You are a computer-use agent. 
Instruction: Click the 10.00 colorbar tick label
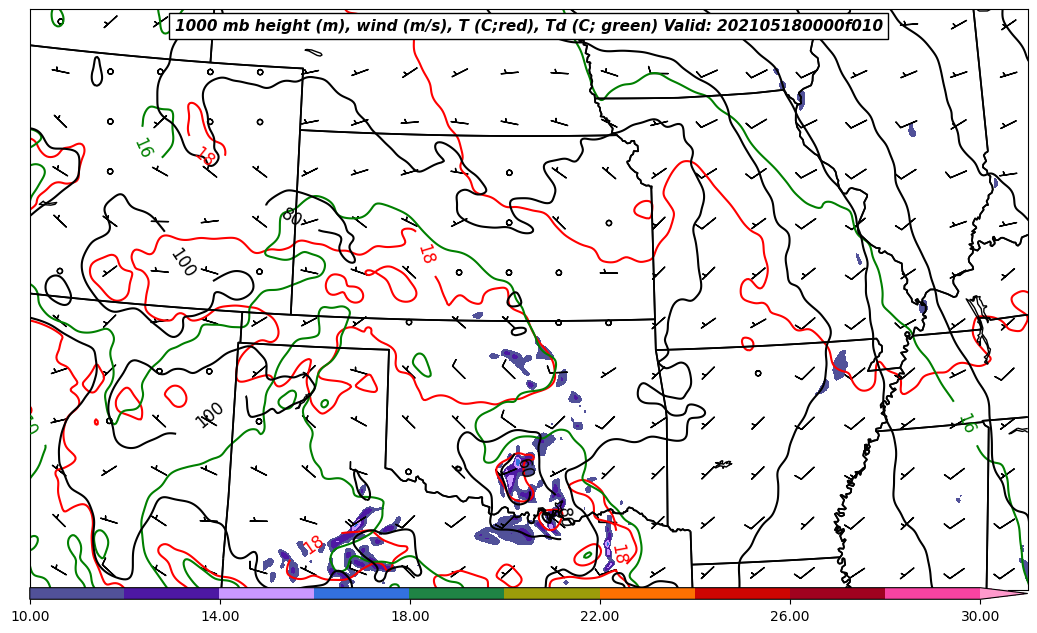click(x=30, y=616)
